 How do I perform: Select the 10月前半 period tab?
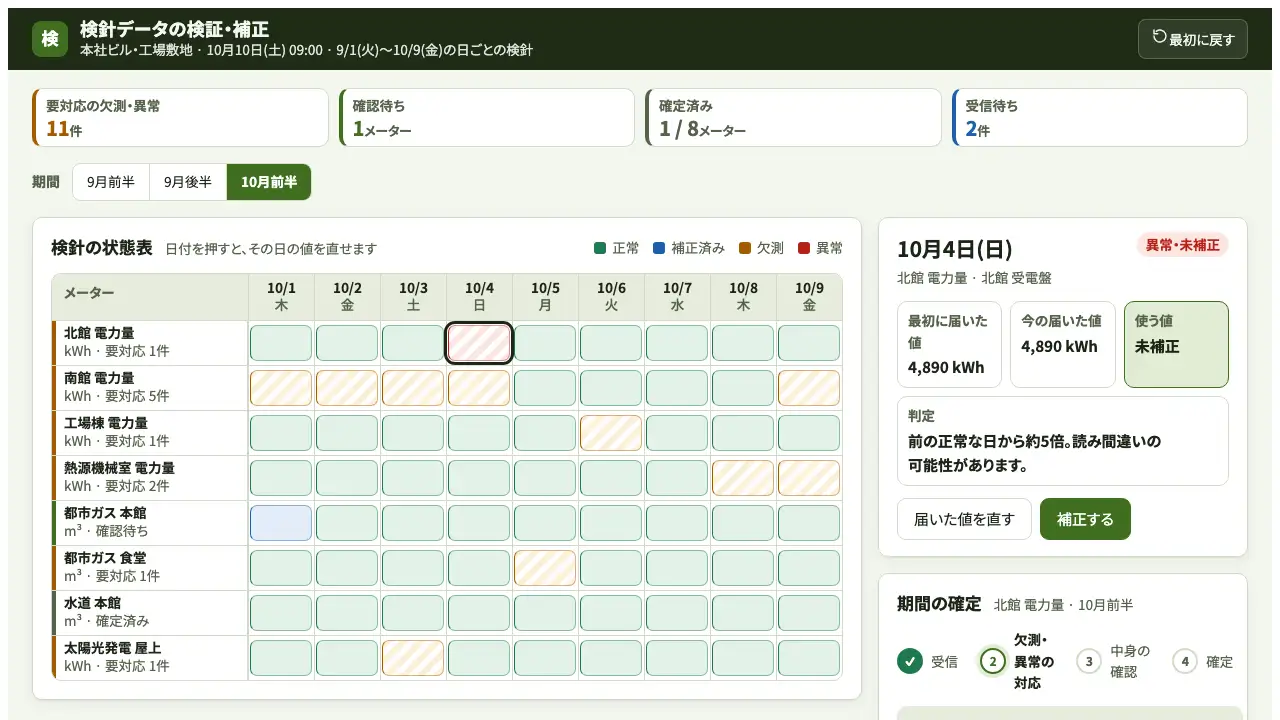(269, 182)
